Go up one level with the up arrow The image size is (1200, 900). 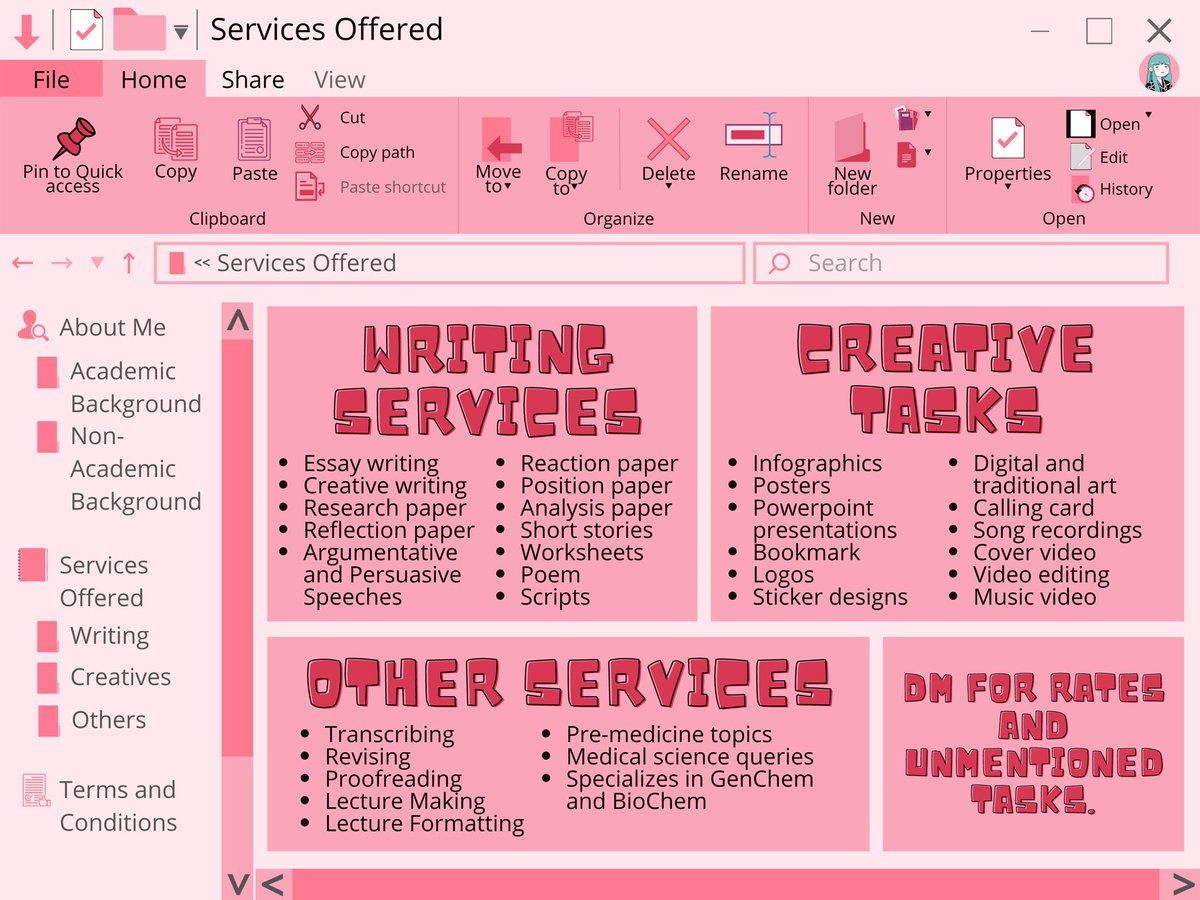pos(128,263)
